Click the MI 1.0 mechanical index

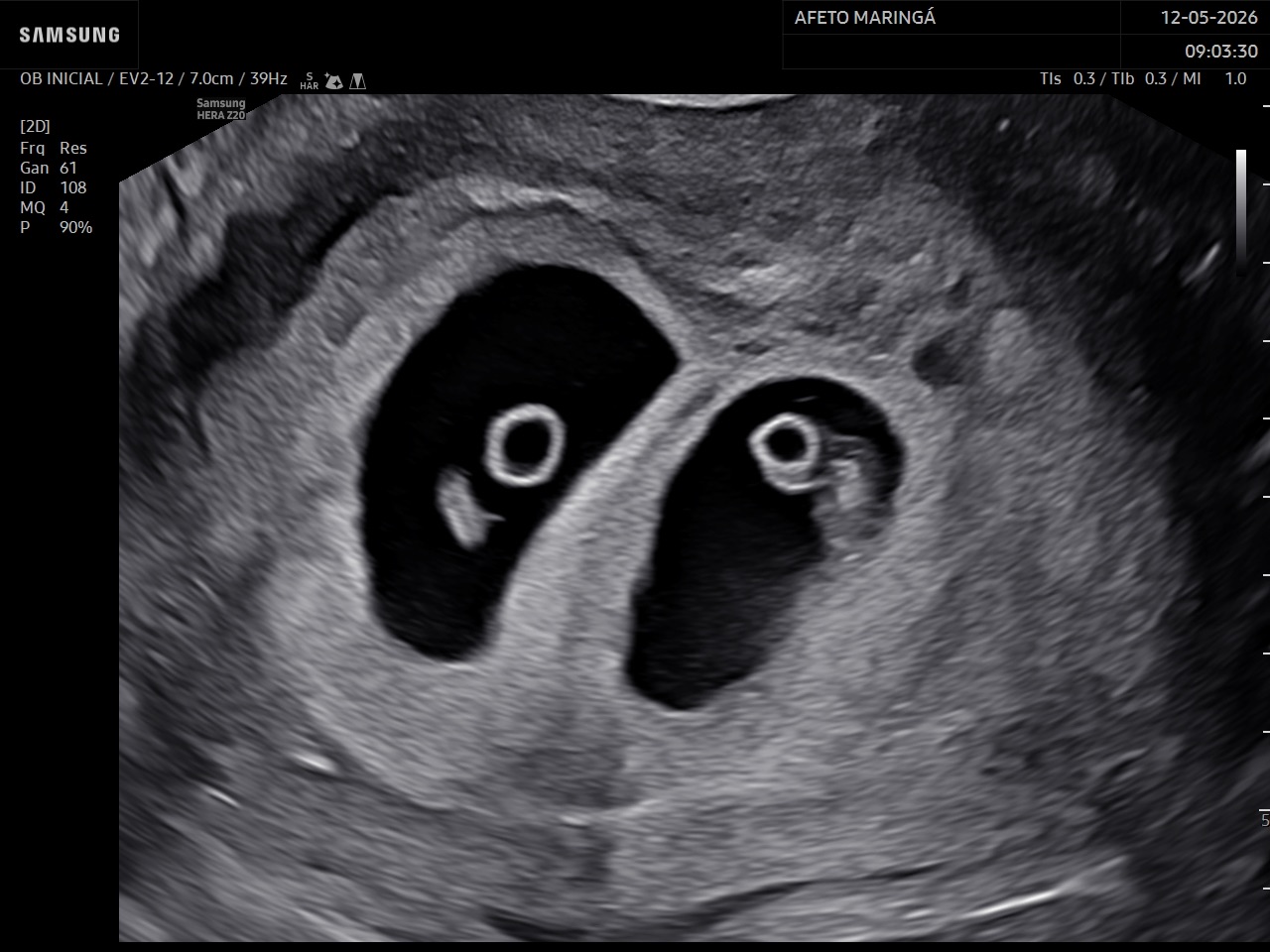coord(1214,78)
